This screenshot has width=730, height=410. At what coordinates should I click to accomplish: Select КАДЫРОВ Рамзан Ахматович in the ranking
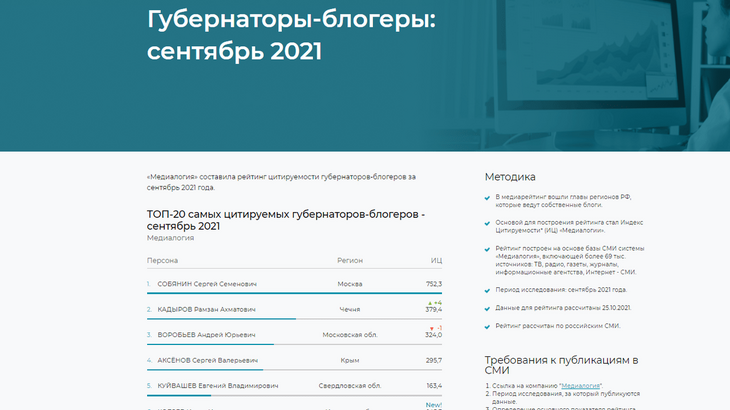point(206,309)
